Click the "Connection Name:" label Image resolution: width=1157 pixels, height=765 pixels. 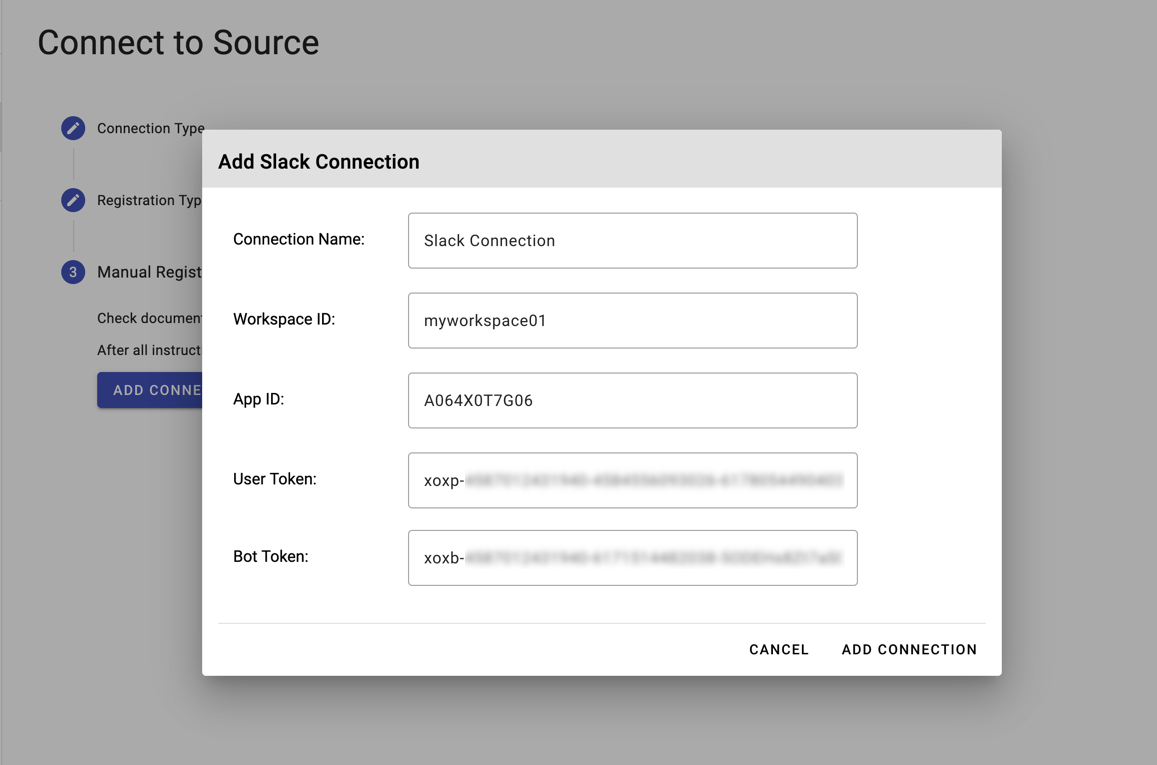tap(298, 239)
